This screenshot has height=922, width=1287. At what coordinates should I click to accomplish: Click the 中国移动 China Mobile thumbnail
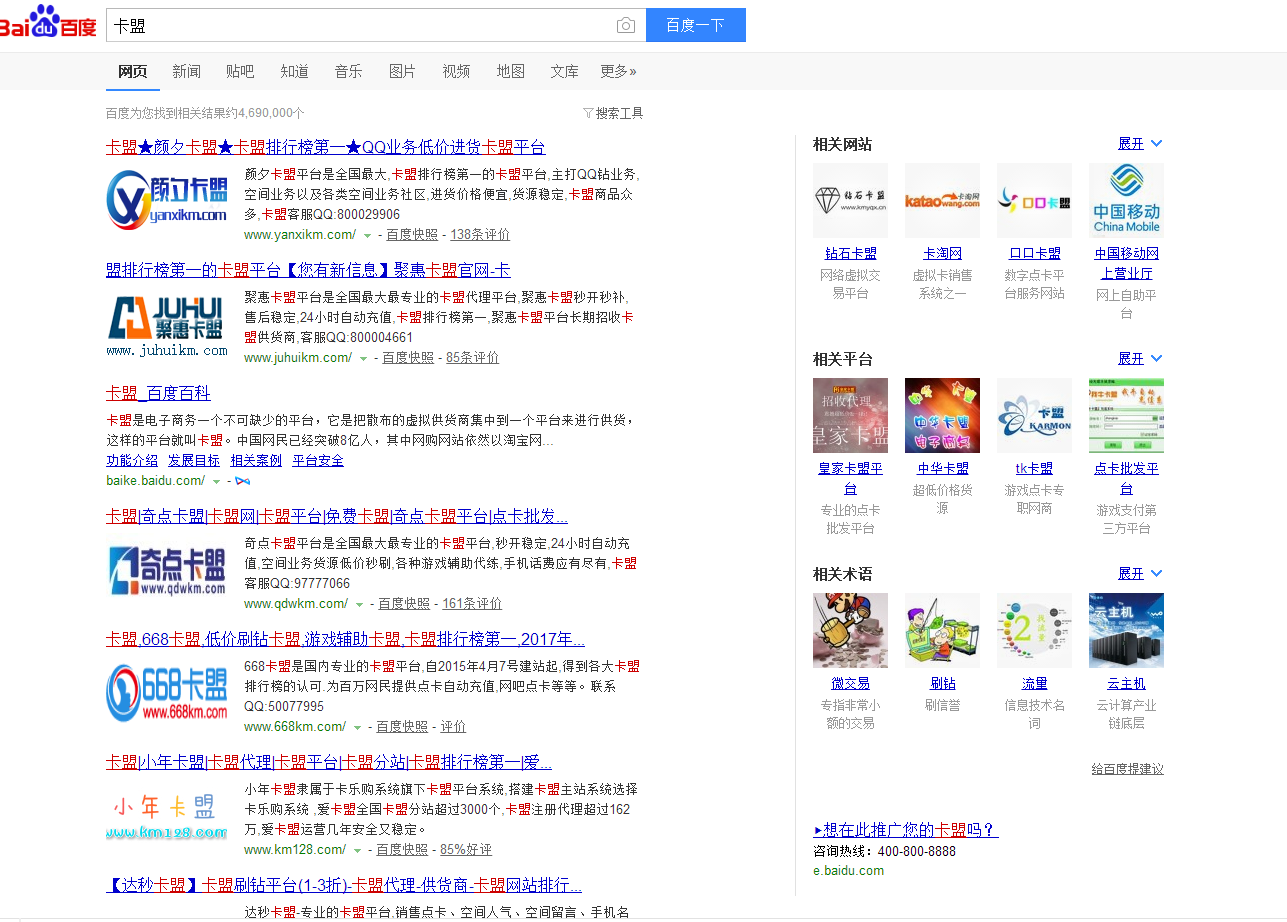(x=1126, y=200)
